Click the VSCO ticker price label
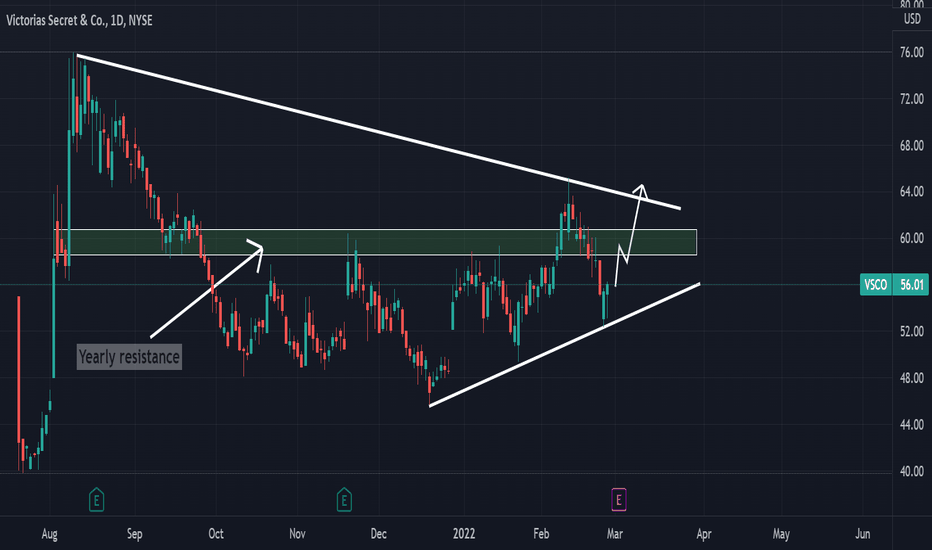Image resolution: width=932 pixels, height=550 pixels. coord(876,285)
